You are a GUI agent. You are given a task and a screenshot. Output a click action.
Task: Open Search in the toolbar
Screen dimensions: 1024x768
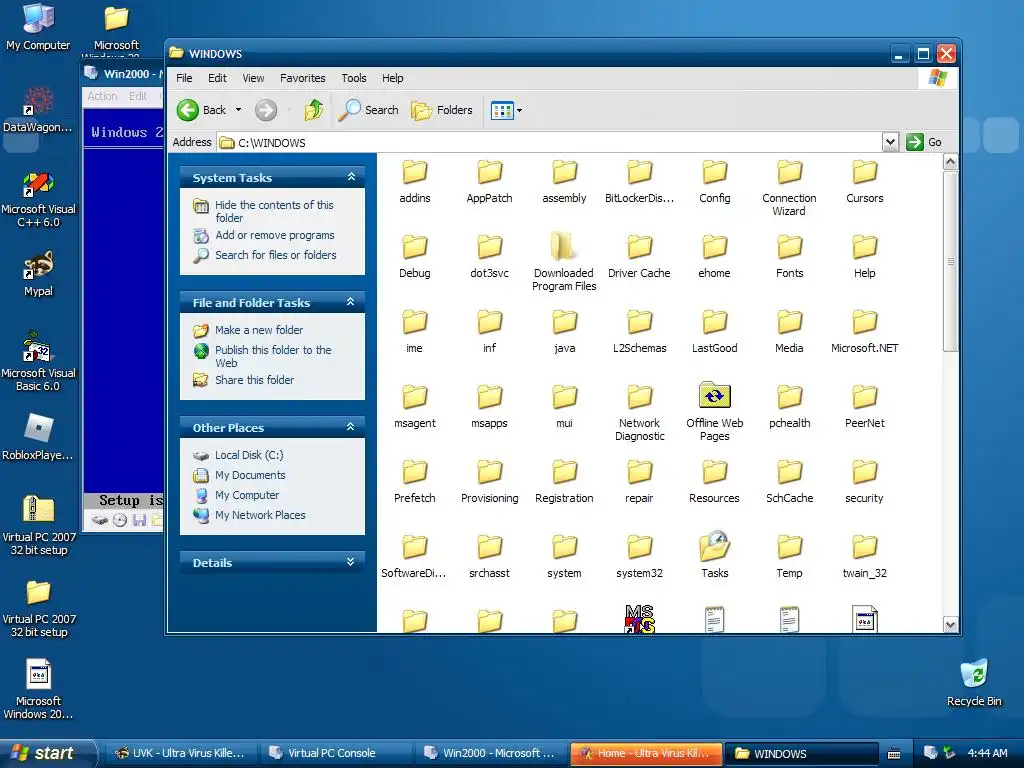pyautogui.click(x=369, y=110)
